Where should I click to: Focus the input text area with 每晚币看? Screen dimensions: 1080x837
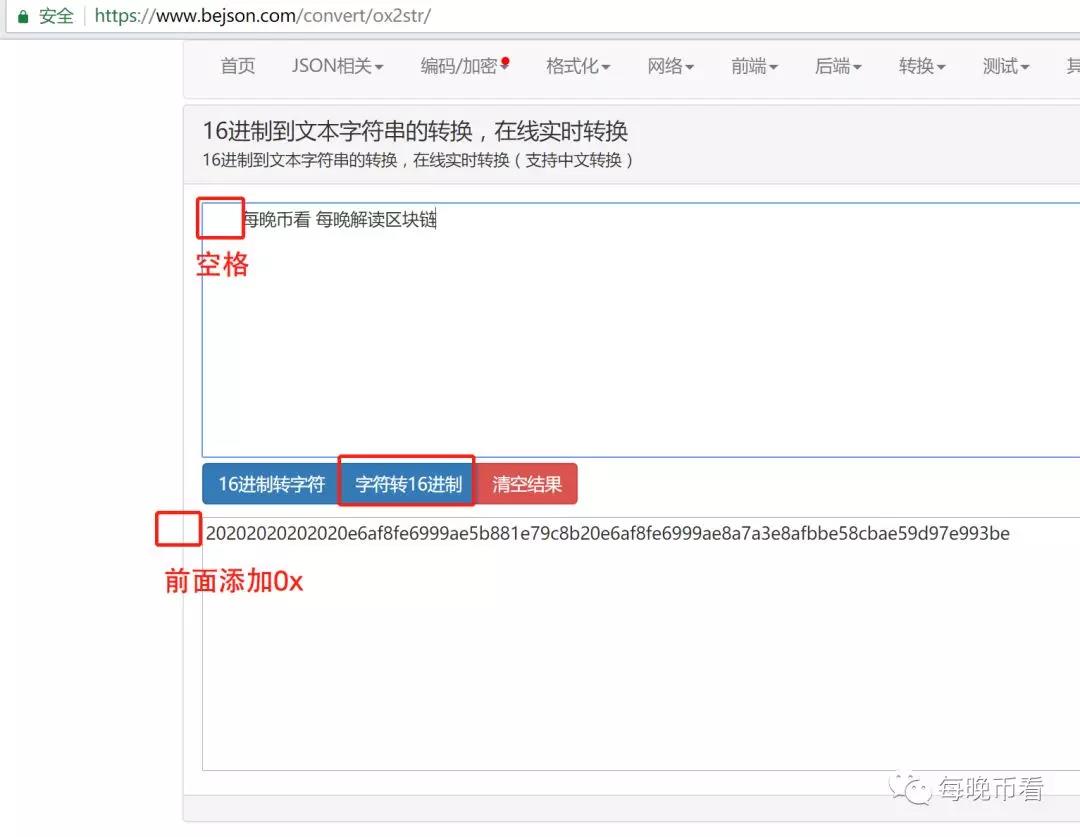(641, 329)
